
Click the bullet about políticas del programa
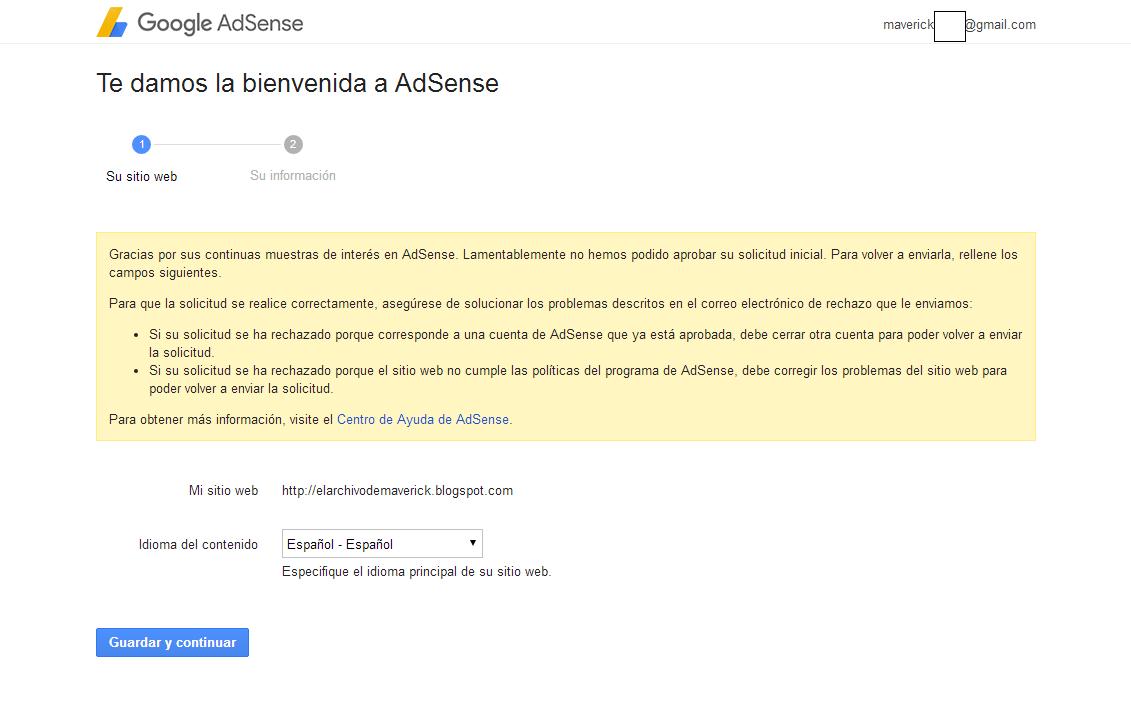578,379
